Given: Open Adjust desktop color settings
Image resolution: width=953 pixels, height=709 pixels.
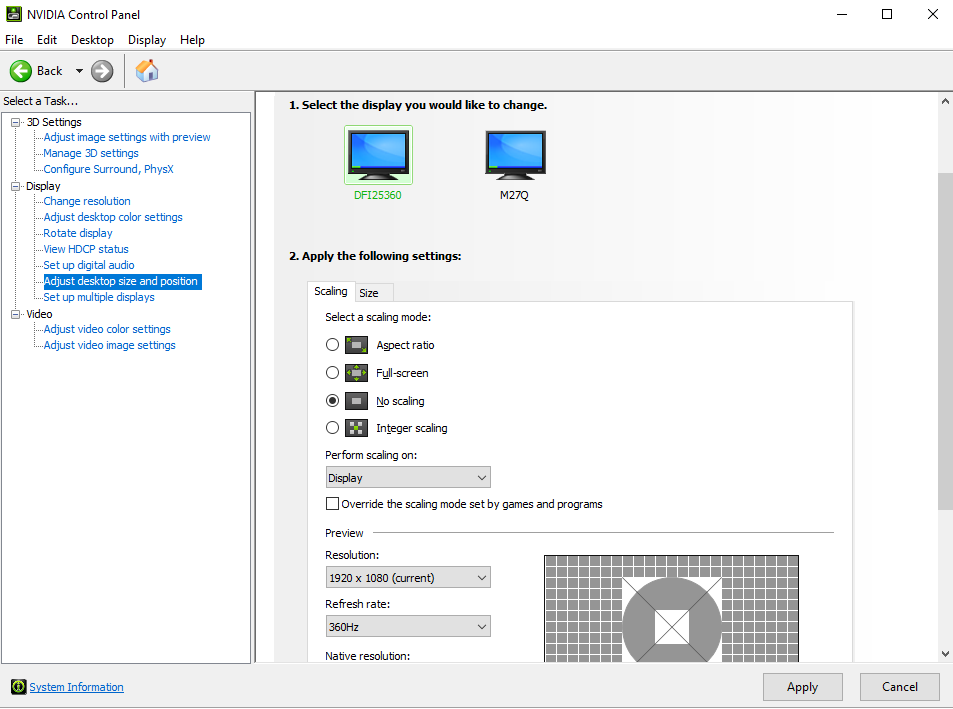Looking at the screenshot, I should [x=112, y=217].
